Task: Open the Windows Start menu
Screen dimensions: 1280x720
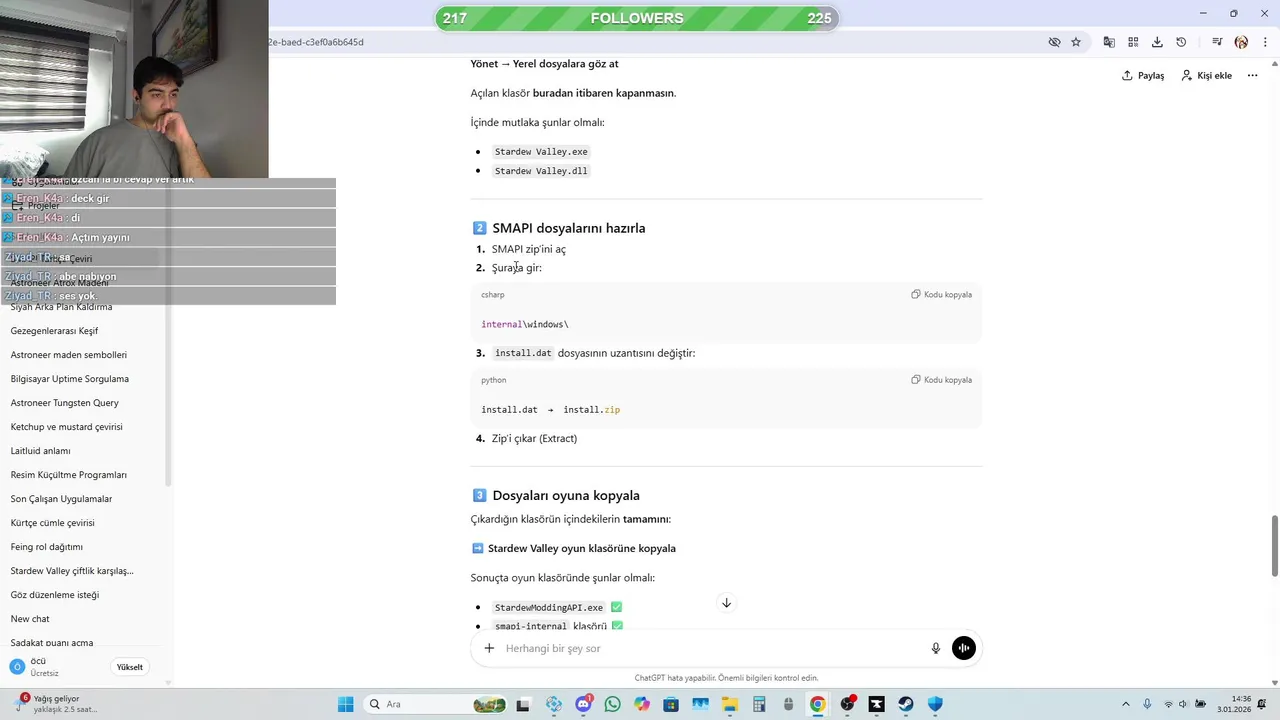Action: (345, 704)
